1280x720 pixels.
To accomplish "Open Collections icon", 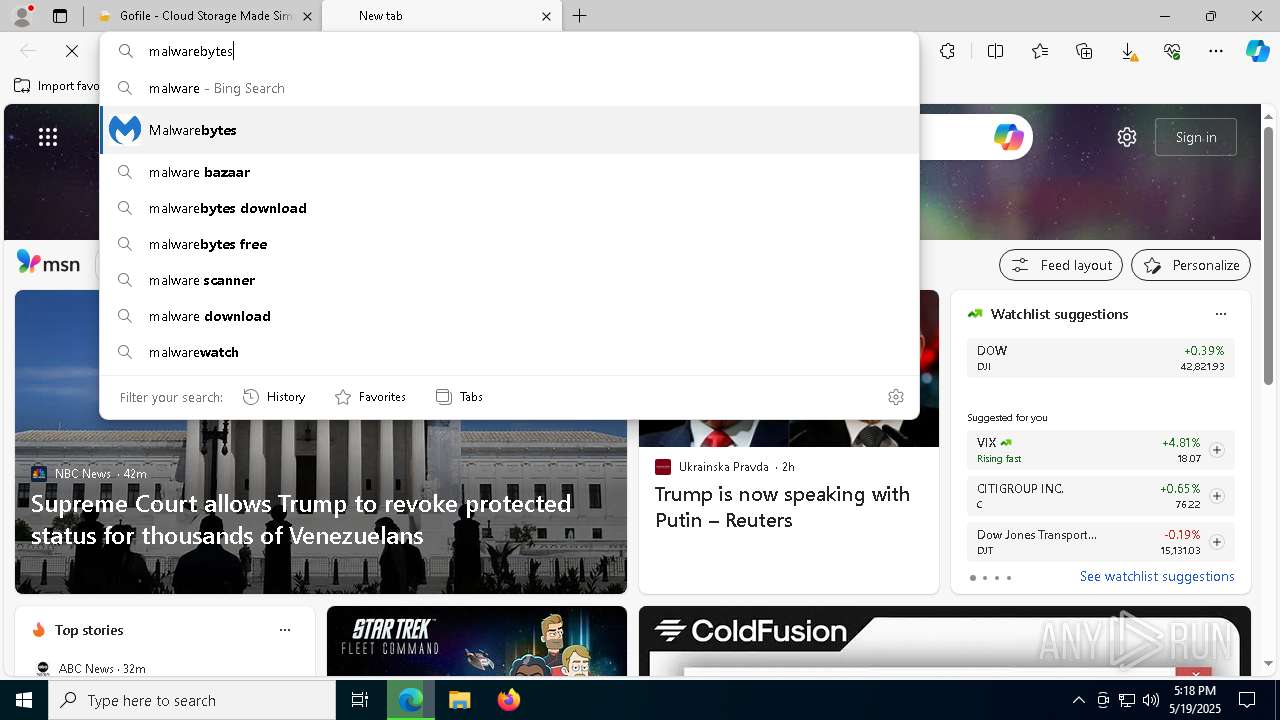I will 1084,51.
